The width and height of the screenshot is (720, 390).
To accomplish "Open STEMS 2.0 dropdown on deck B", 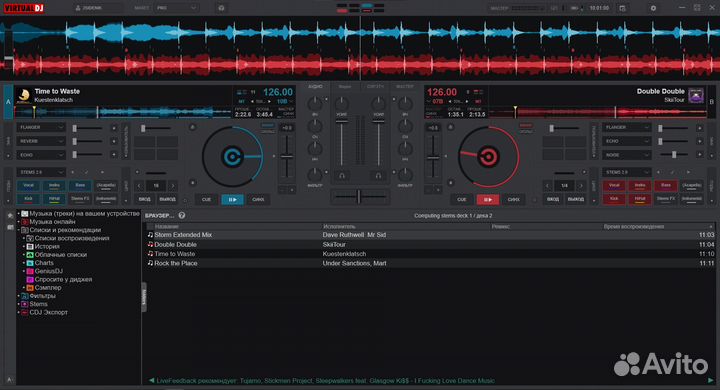I will click(x=626, y=172).
